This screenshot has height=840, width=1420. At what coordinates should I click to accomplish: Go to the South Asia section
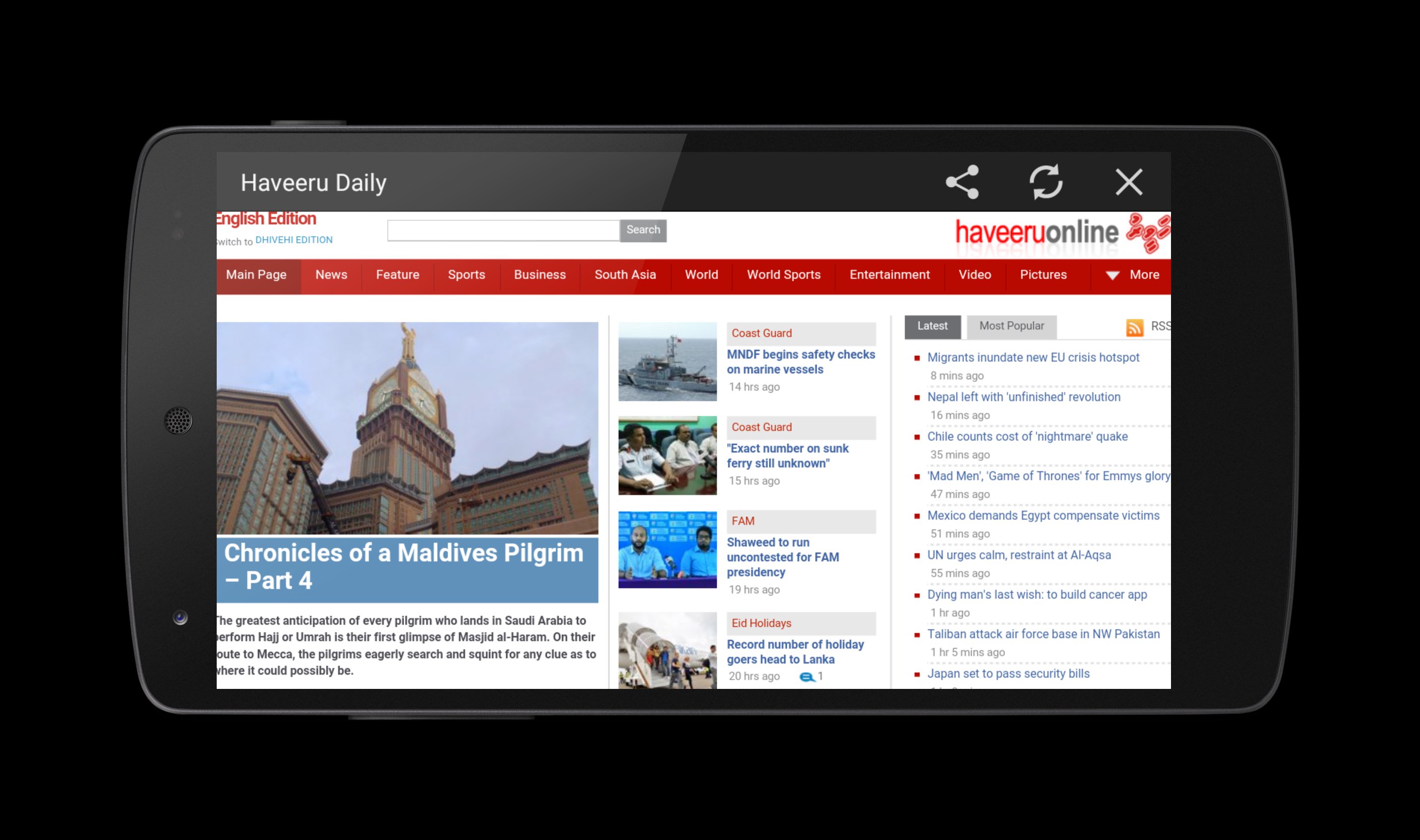(625, 275)
